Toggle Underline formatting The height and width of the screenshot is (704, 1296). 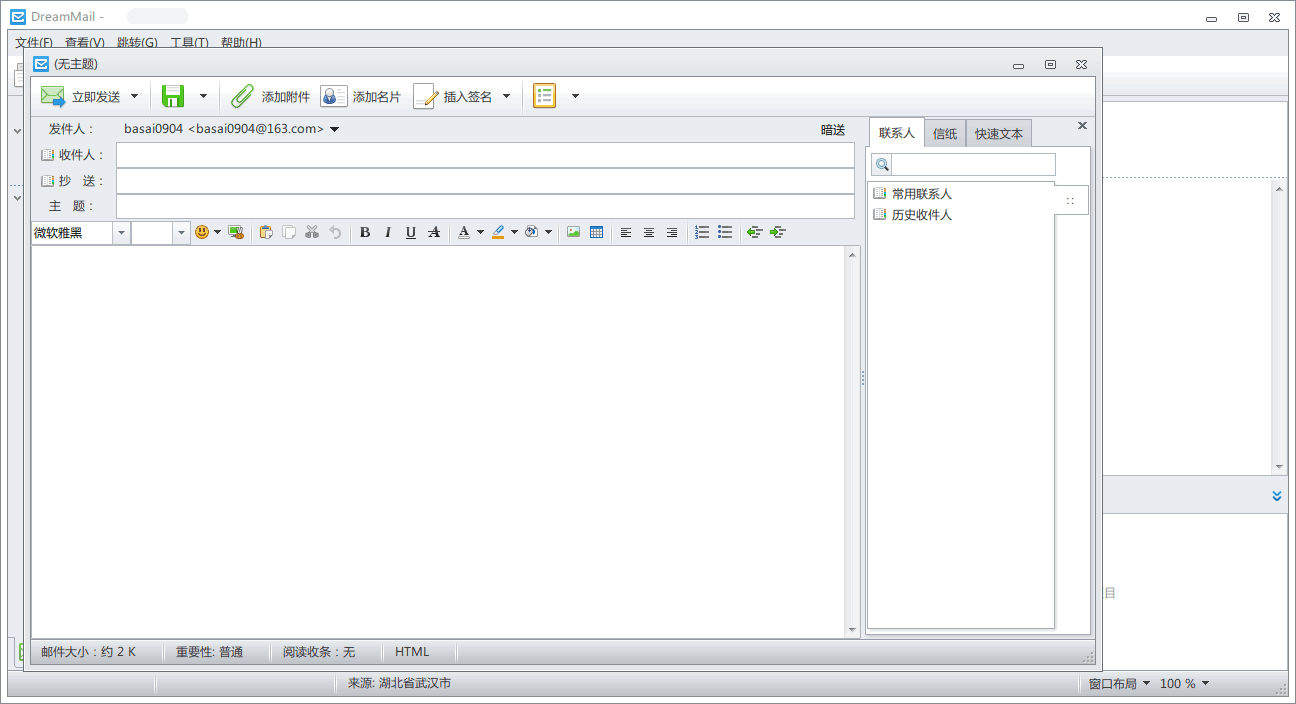pos(411,232)
